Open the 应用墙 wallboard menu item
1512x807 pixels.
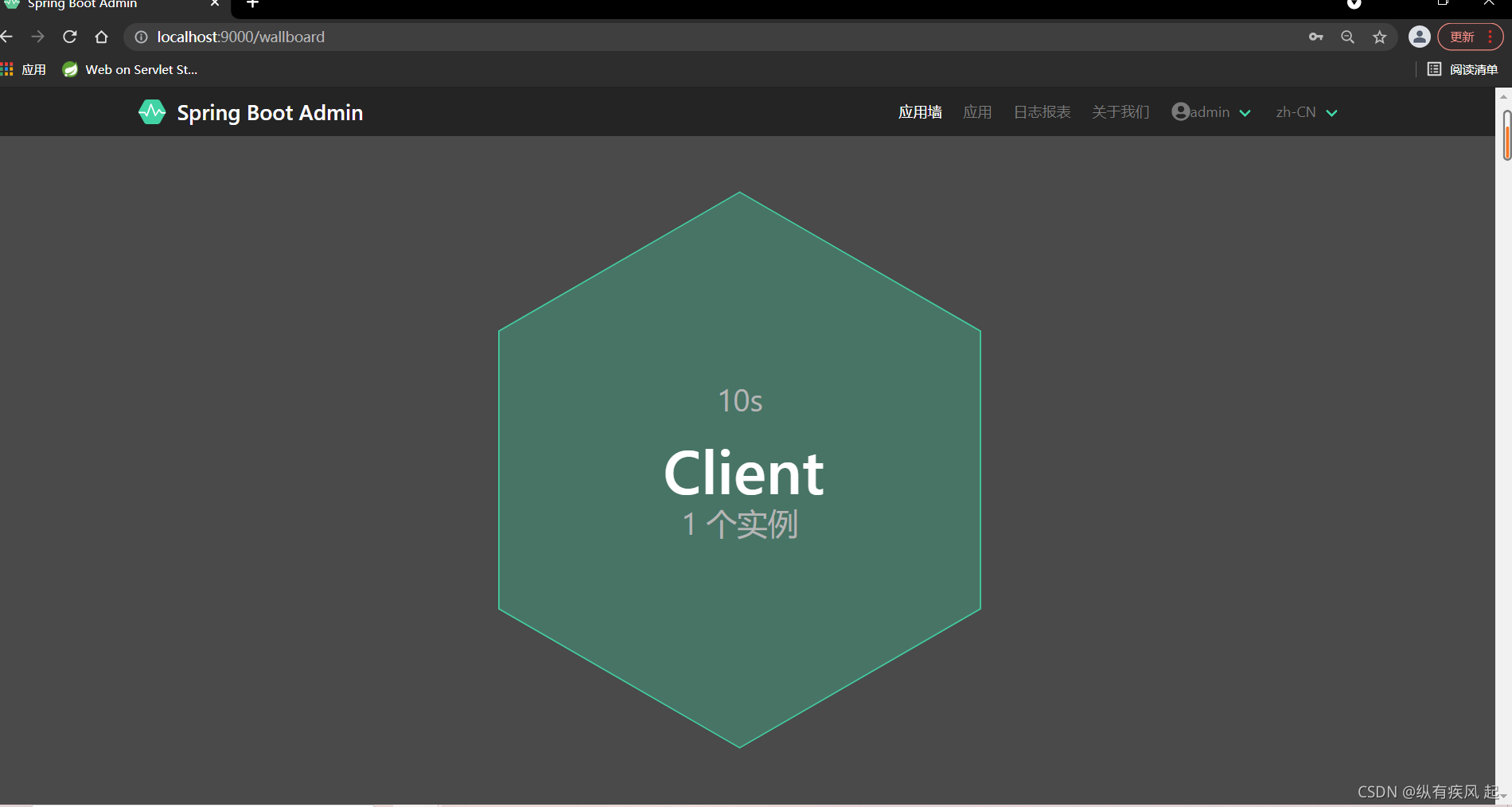coord(920,112)
